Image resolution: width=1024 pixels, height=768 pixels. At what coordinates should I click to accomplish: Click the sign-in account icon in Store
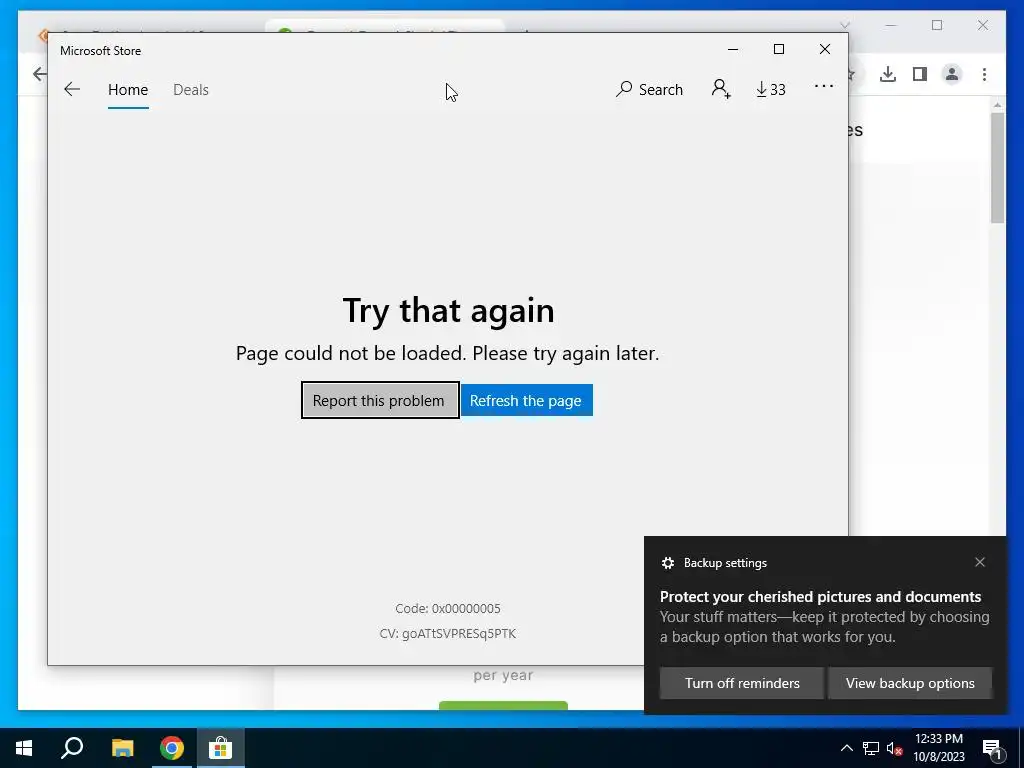point(721,89)
